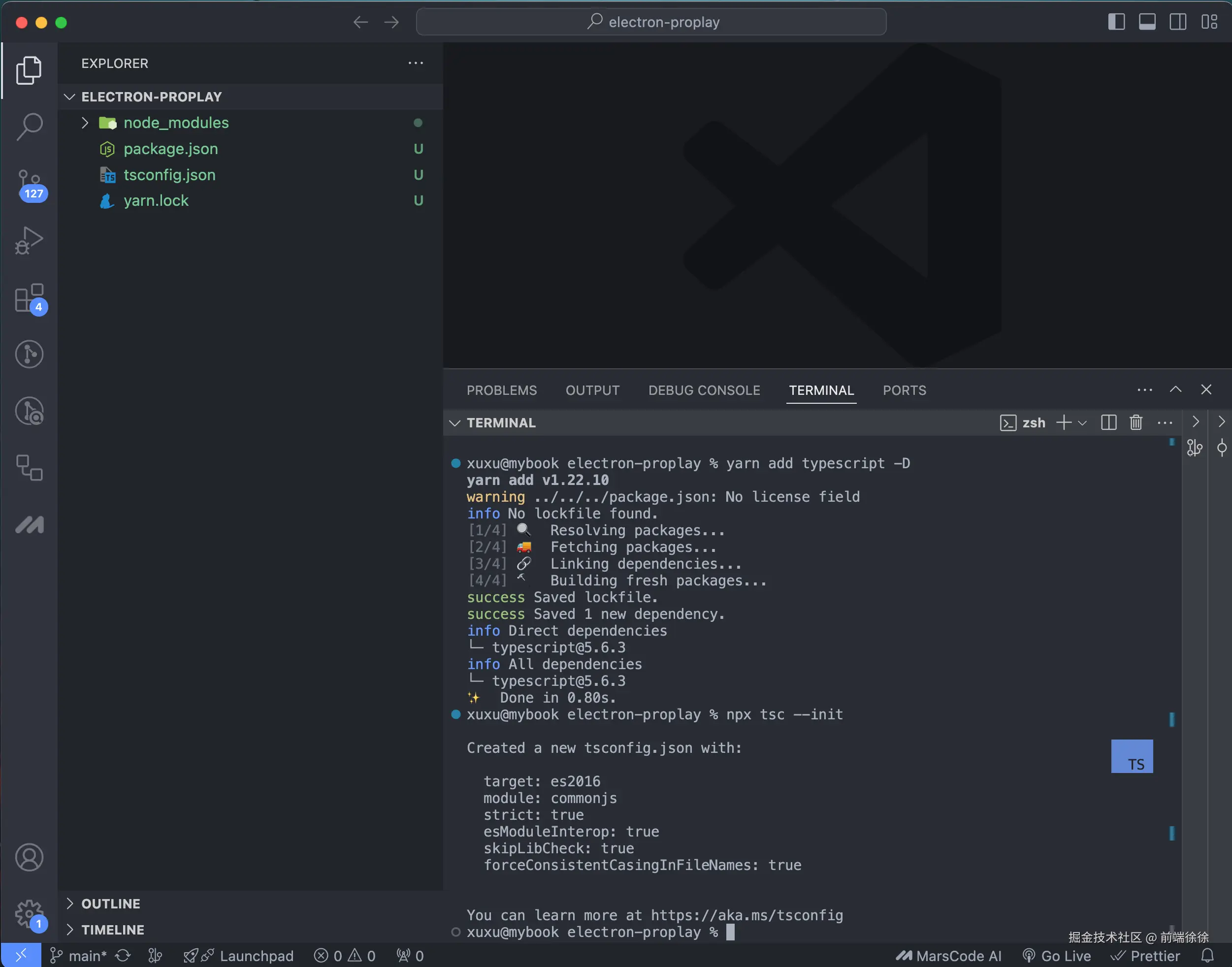Click the electron-proplay command center search box

651,22
